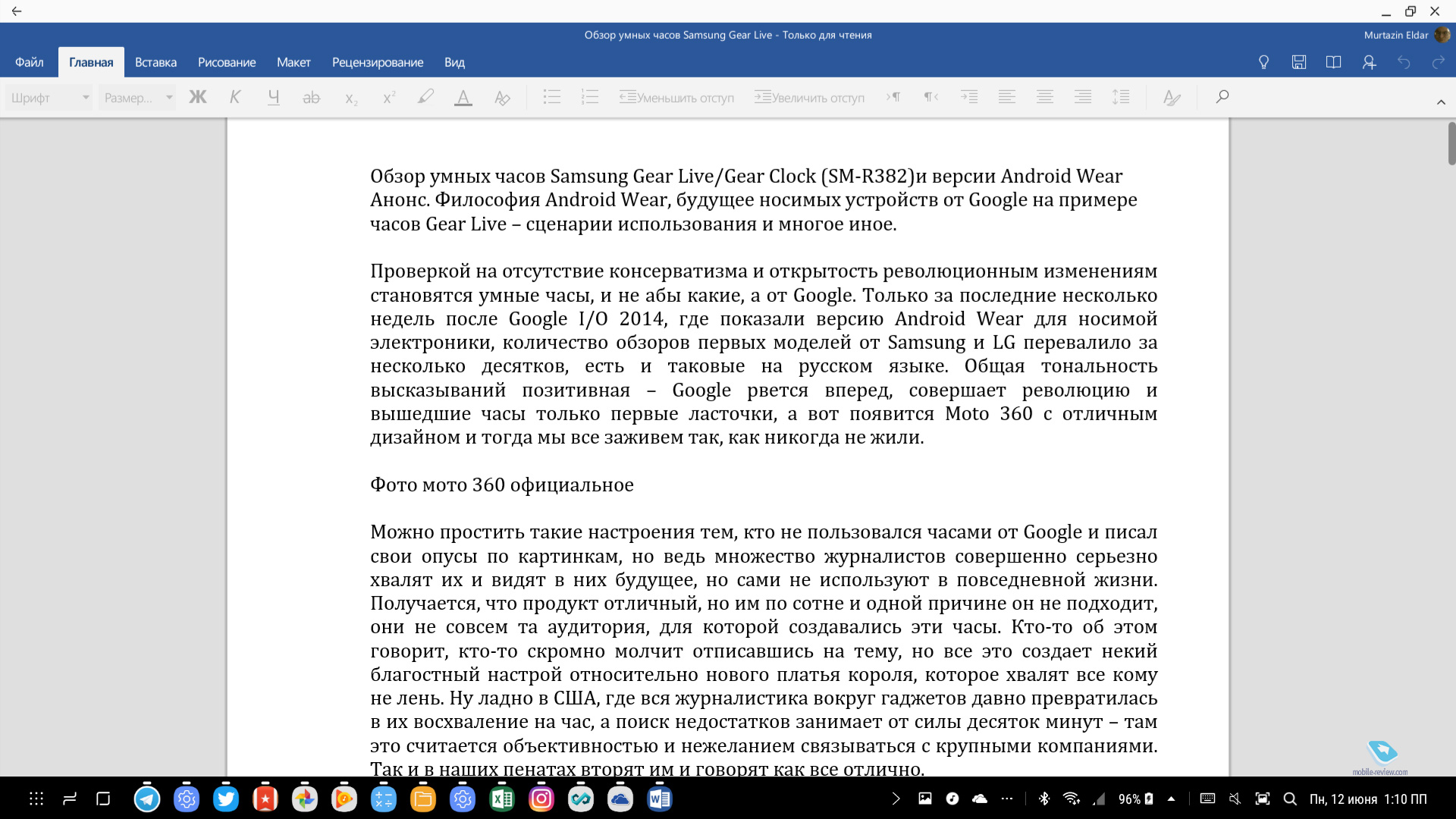This screenshot has height=819, width=1456.
Task: Switch to the Макет tab
Action: click(x=293, y=62)
